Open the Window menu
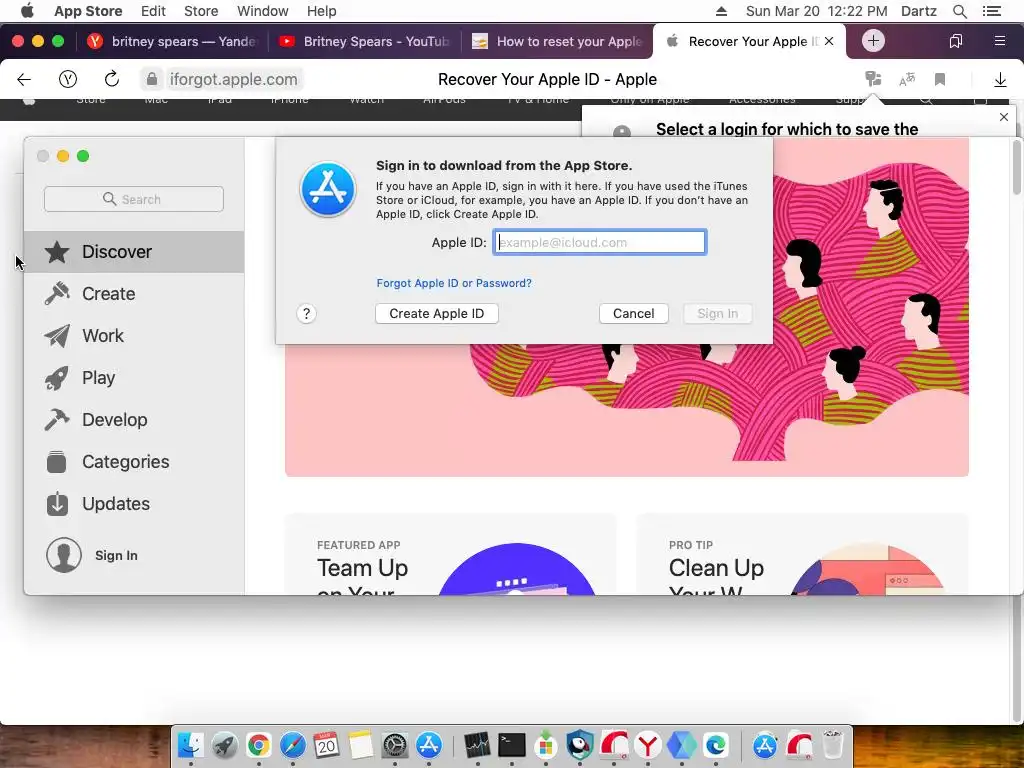Image resolution: width=1024 pixels, height=768 pixels. click(x=263, y=11)
